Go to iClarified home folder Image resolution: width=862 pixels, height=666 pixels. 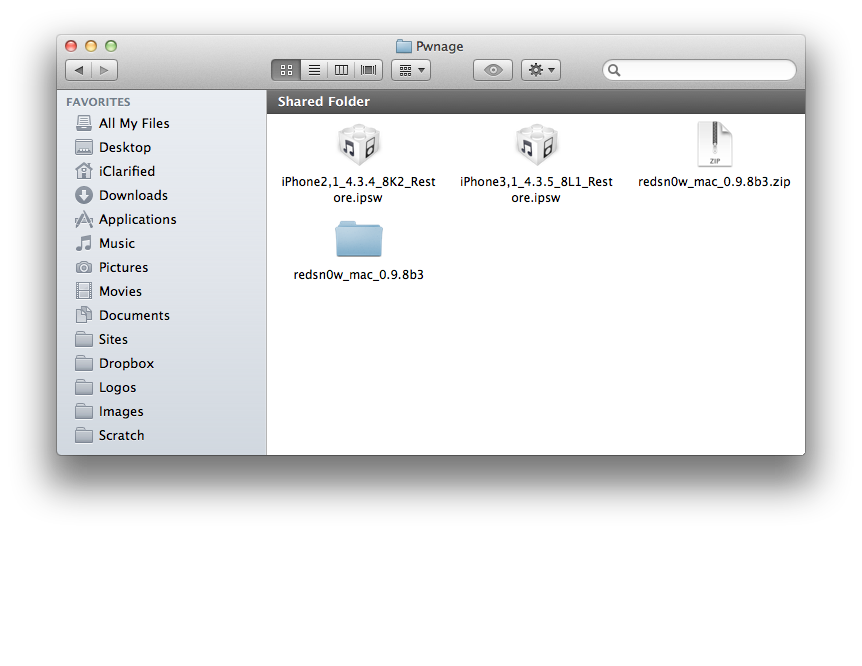[x=126, y=171]
